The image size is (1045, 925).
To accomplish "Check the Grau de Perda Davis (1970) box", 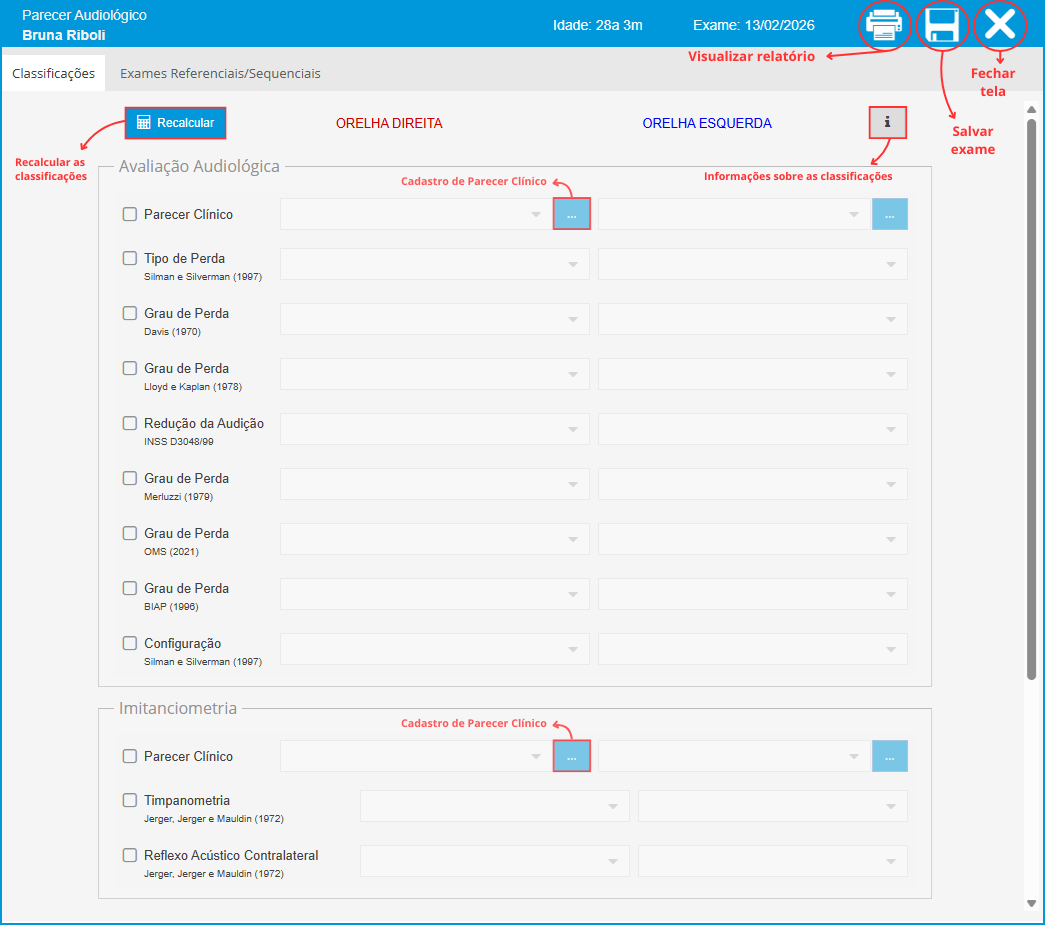I will 130,313.
